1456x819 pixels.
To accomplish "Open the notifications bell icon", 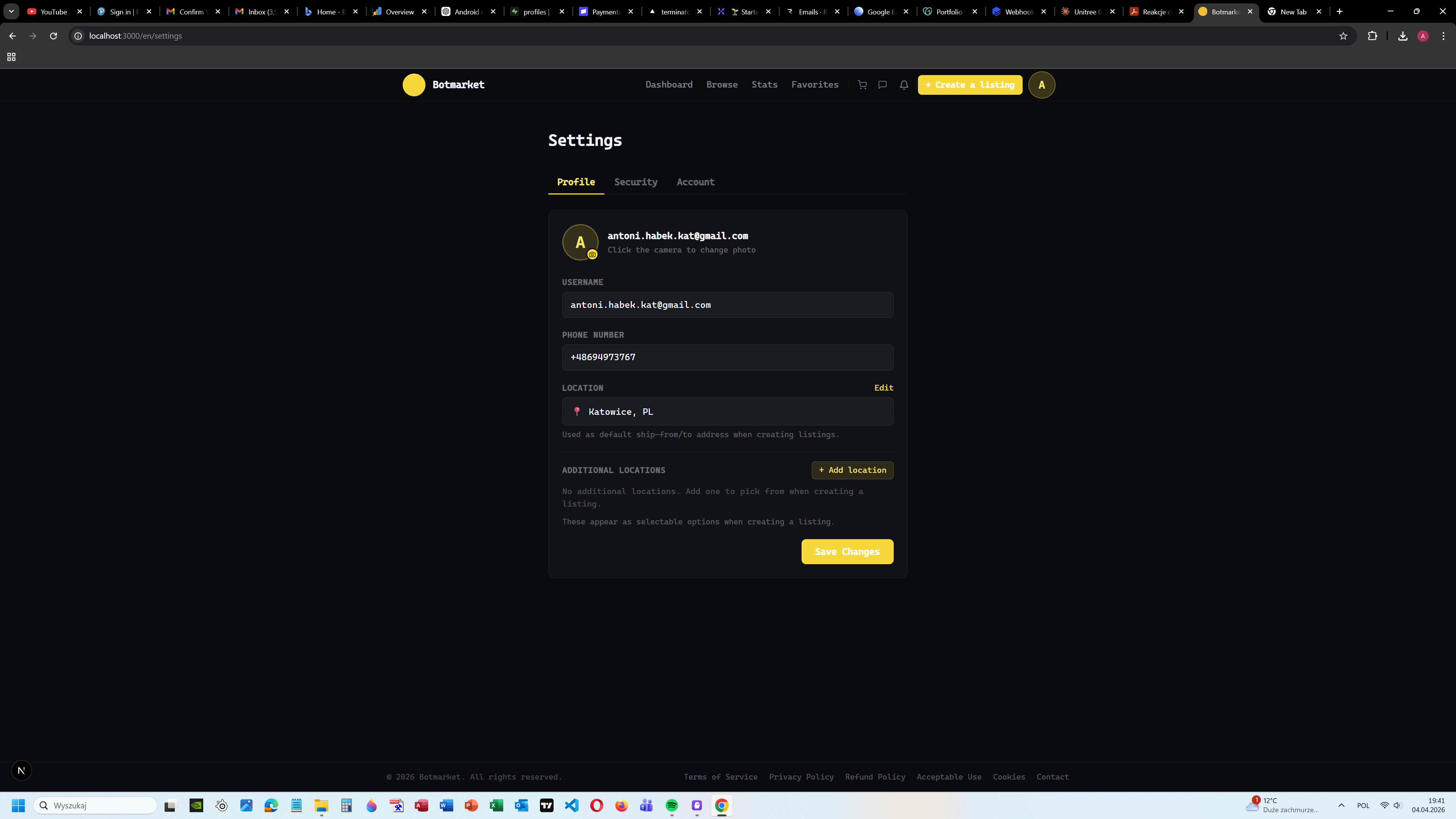I will [x=904, y=85].
